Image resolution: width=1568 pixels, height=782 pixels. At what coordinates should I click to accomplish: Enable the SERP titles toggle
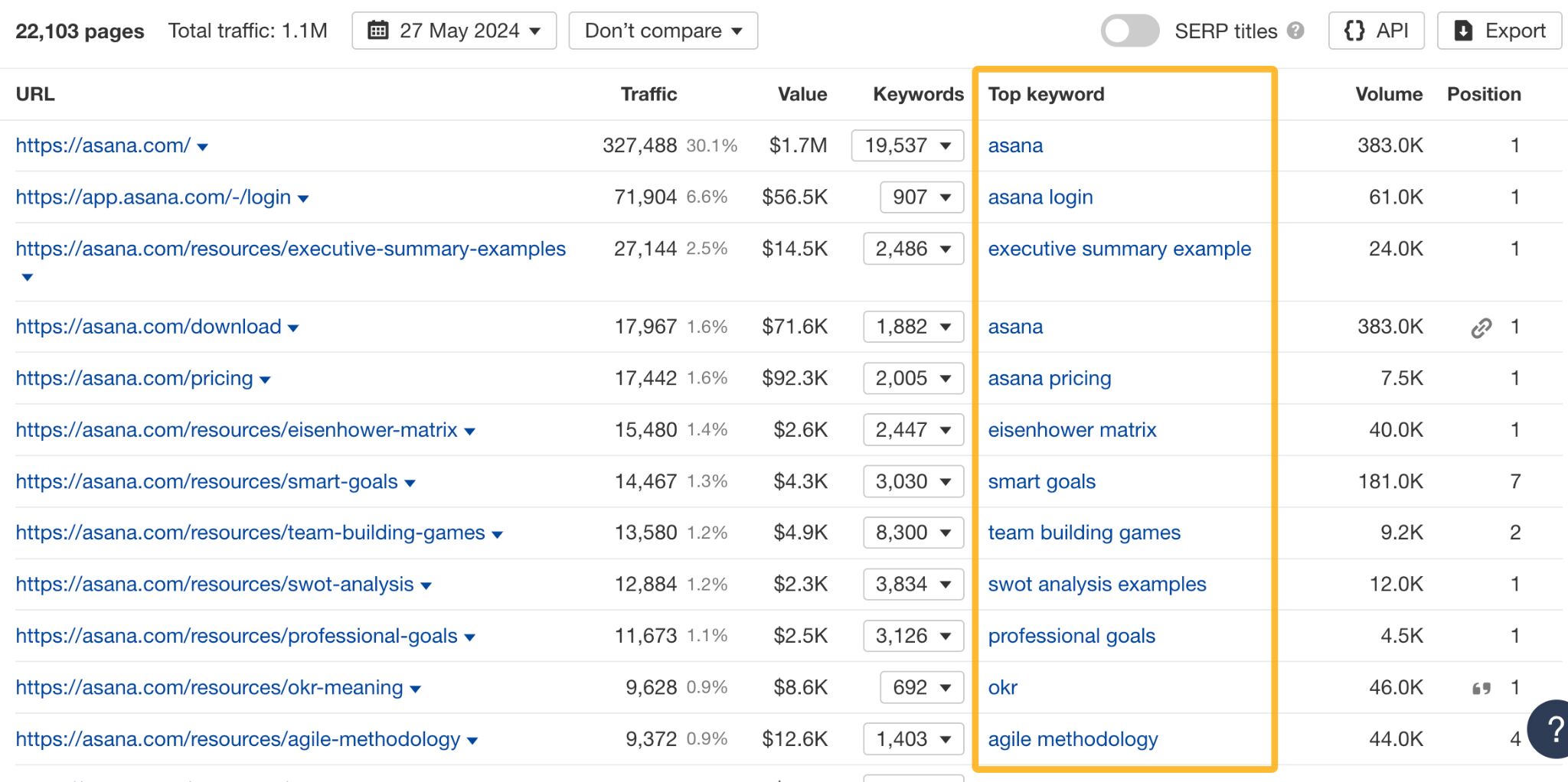pos(1129,31)
